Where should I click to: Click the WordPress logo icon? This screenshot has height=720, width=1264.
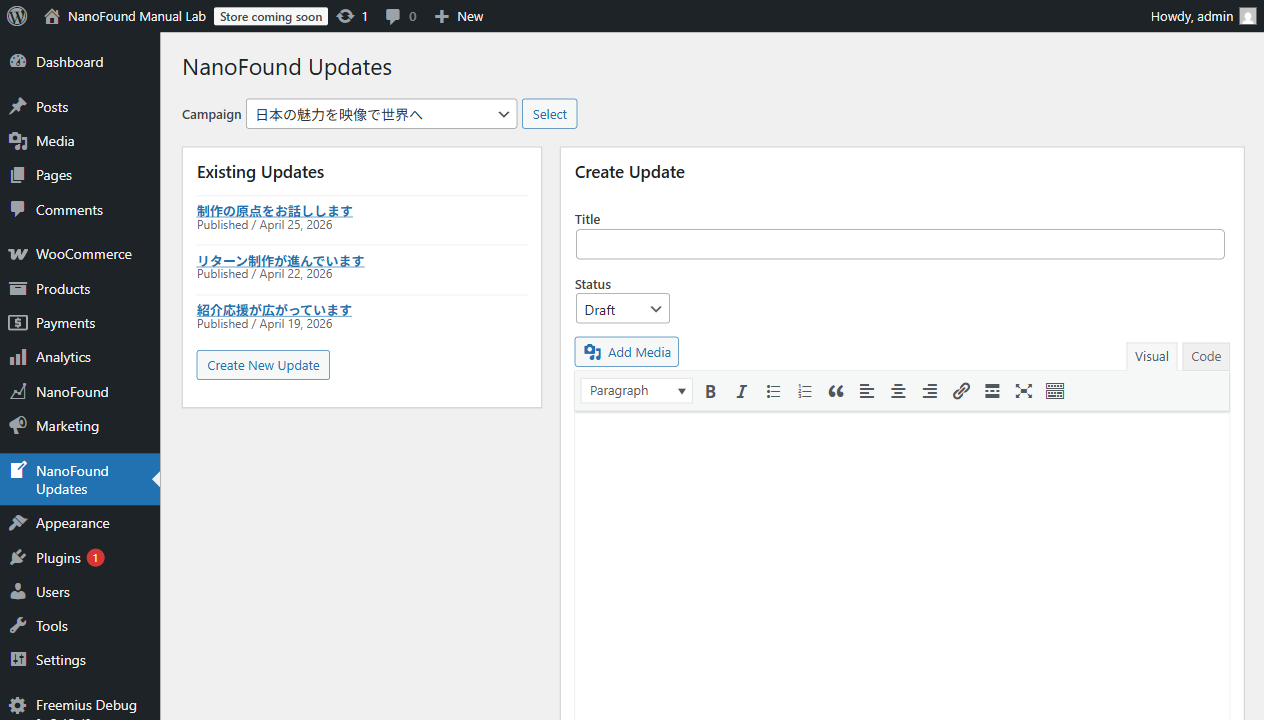pos(17,16)
